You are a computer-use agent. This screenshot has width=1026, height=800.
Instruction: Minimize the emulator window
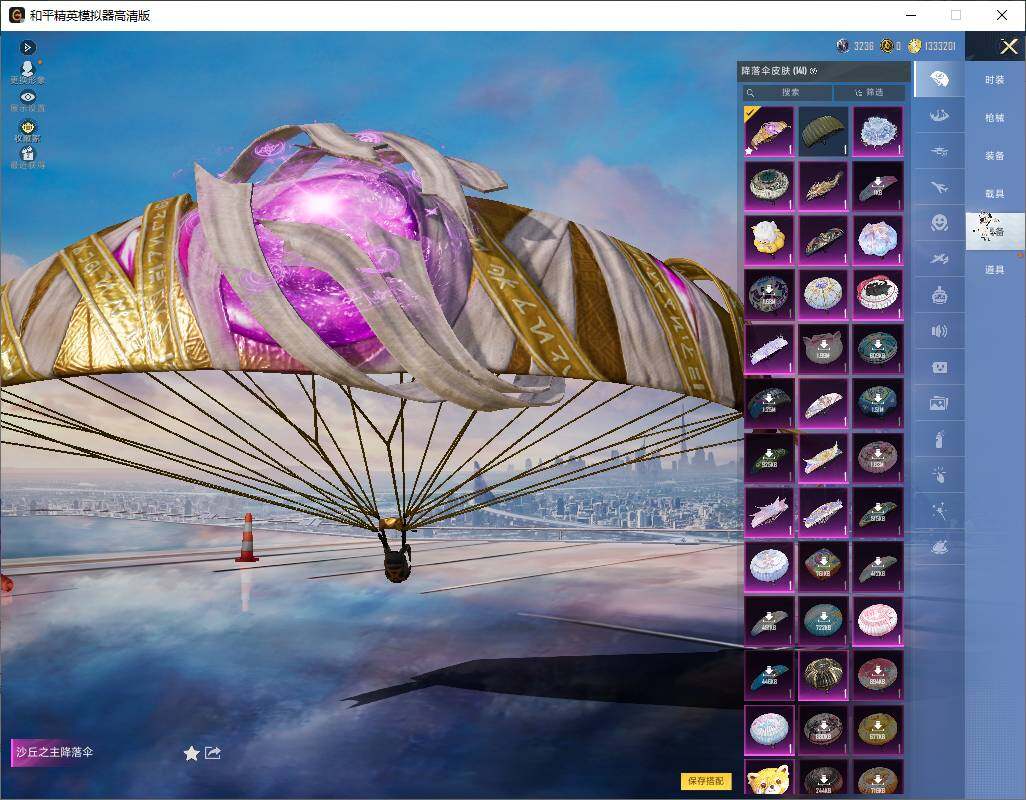coord(911,15)
